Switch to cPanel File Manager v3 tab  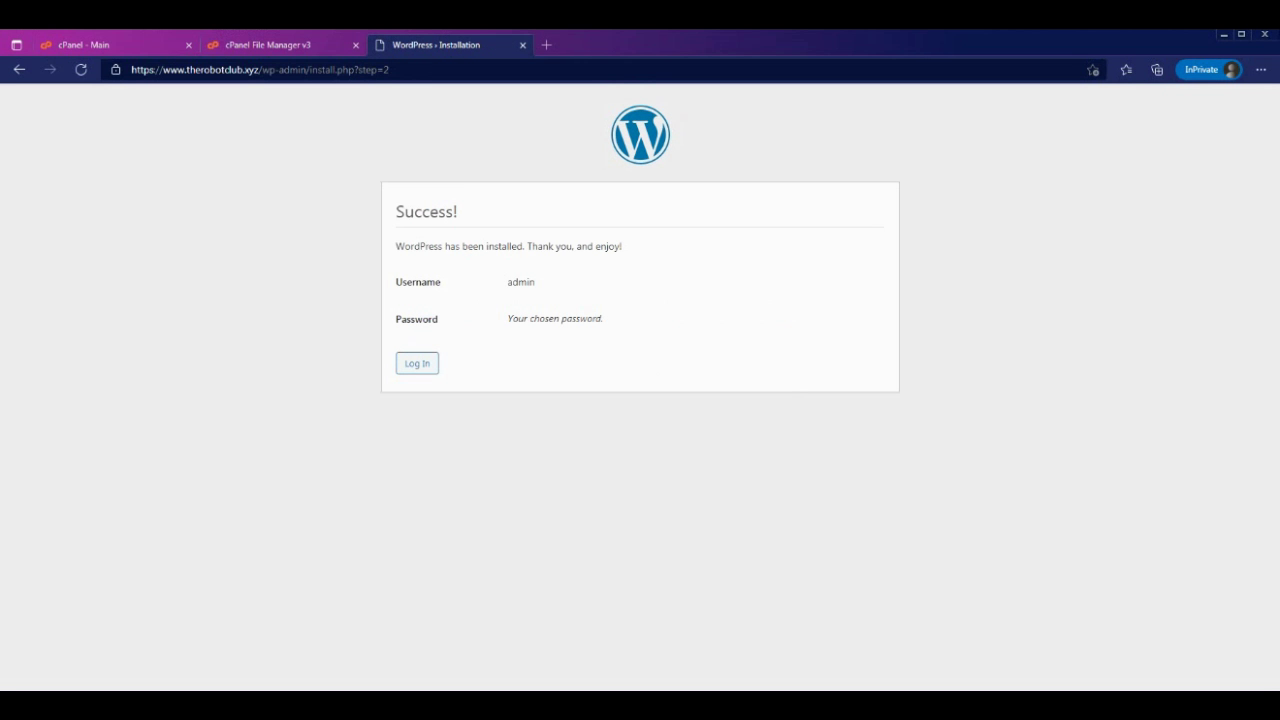pyautogui.click(x=268, y=45)
